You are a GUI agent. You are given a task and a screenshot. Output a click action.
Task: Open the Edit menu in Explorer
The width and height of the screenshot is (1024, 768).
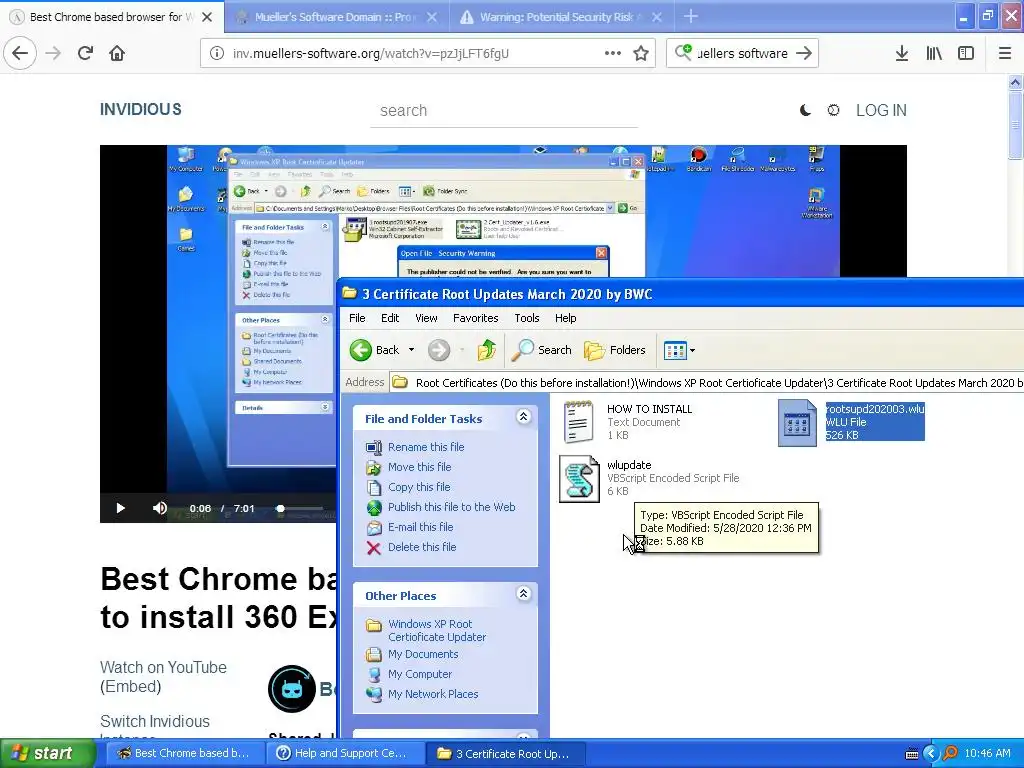point(390,318)
